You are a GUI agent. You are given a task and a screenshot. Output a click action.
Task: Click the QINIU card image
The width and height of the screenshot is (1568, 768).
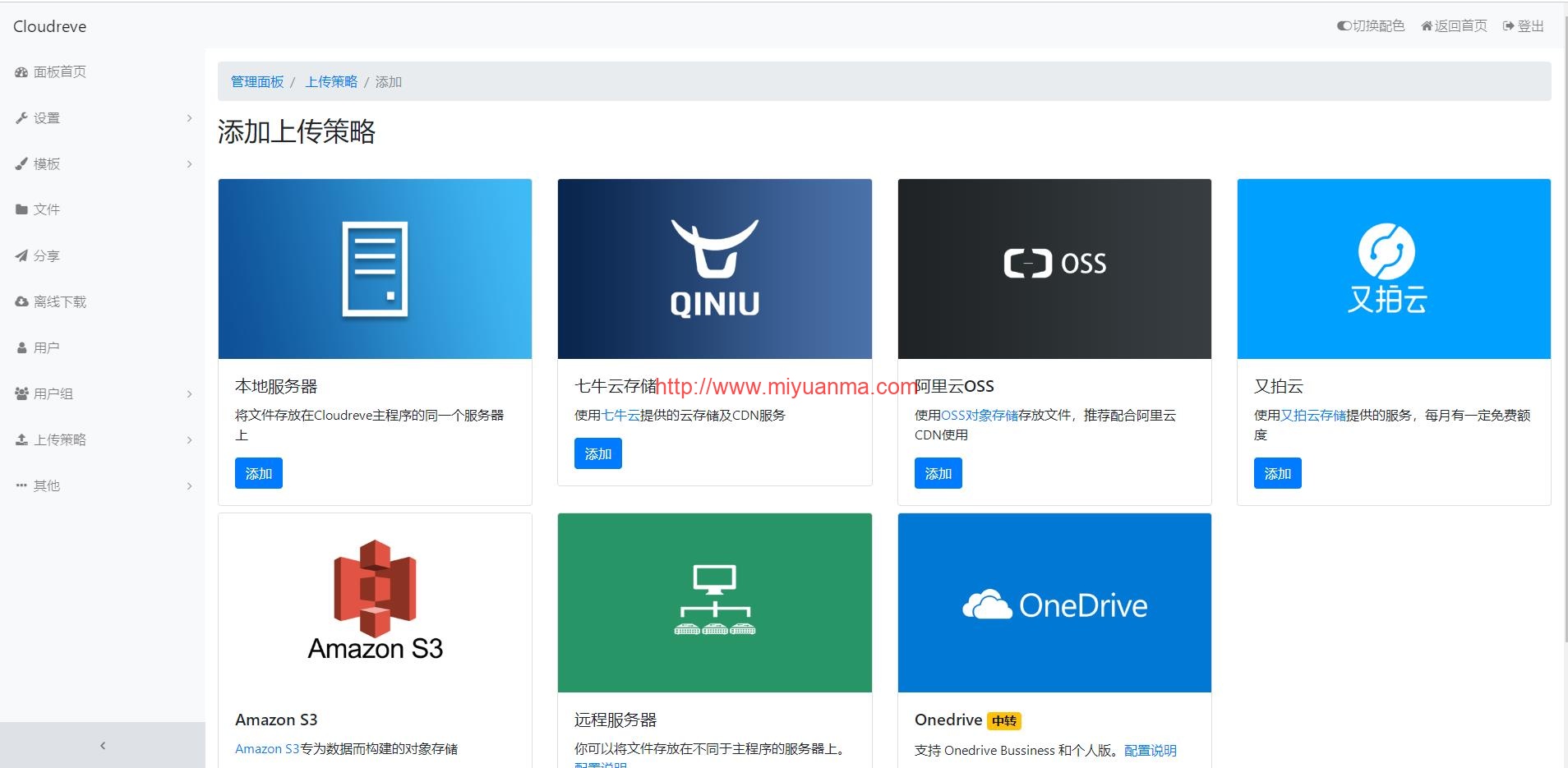coord(715,269)
